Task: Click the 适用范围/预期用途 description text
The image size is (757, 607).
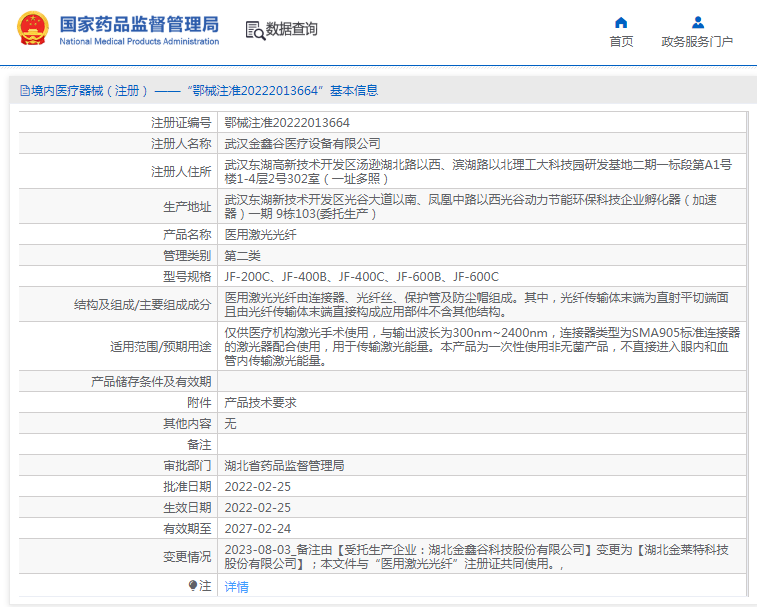Action: tap(482, 346)
